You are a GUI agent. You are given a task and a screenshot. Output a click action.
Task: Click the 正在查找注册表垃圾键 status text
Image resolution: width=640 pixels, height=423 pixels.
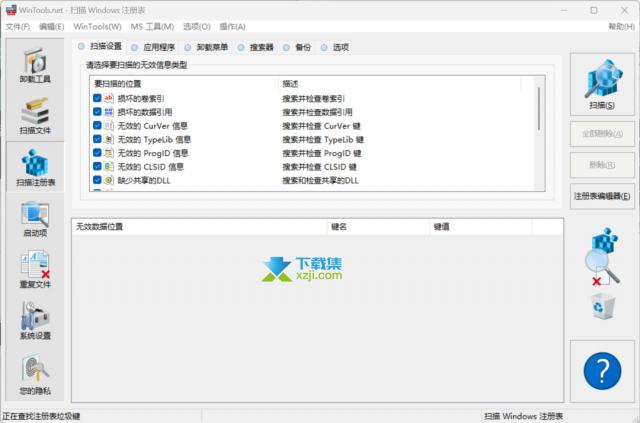point(41,416)
